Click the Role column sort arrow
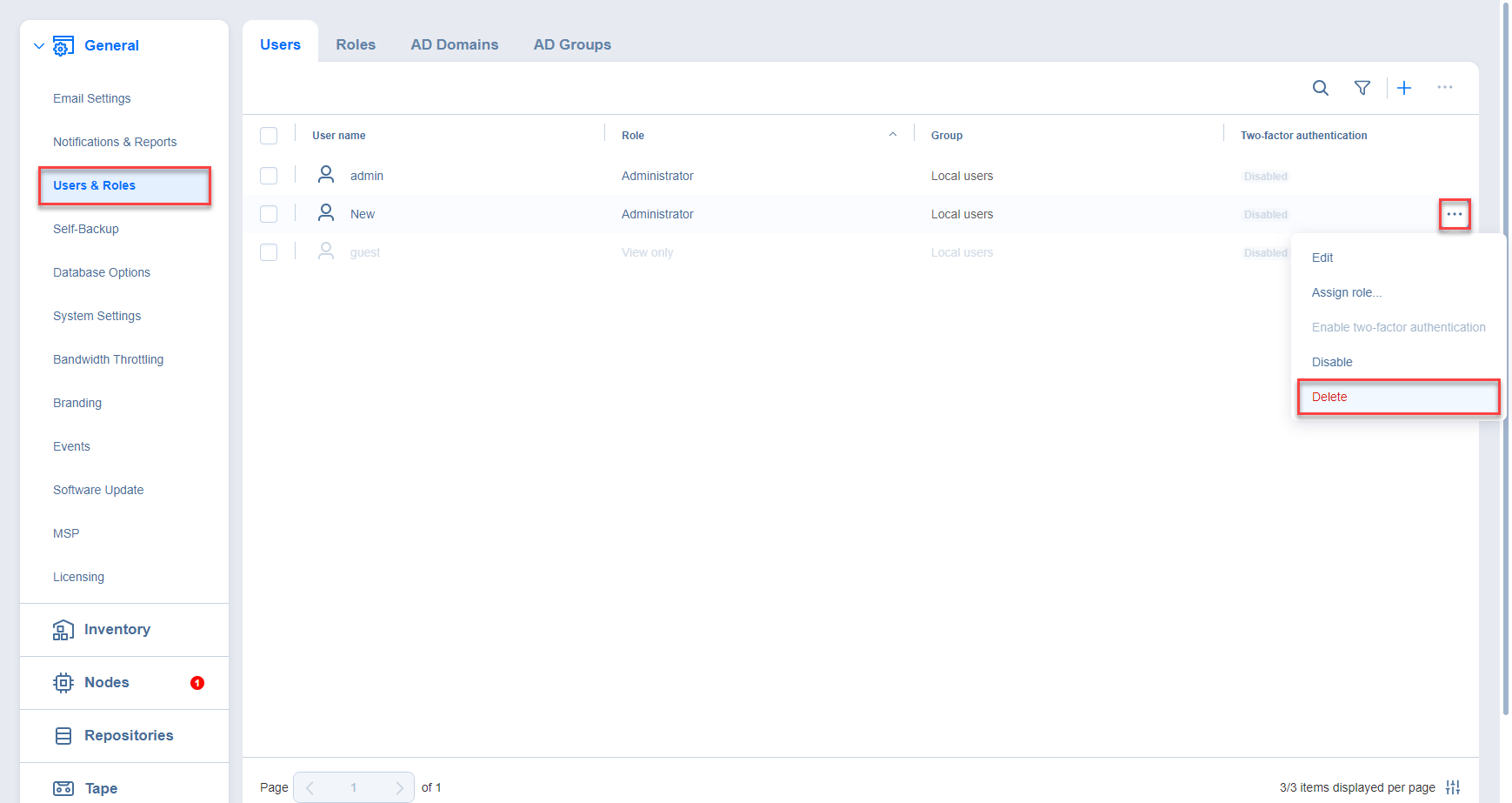The image size is (1512, 803). [892, 135]
